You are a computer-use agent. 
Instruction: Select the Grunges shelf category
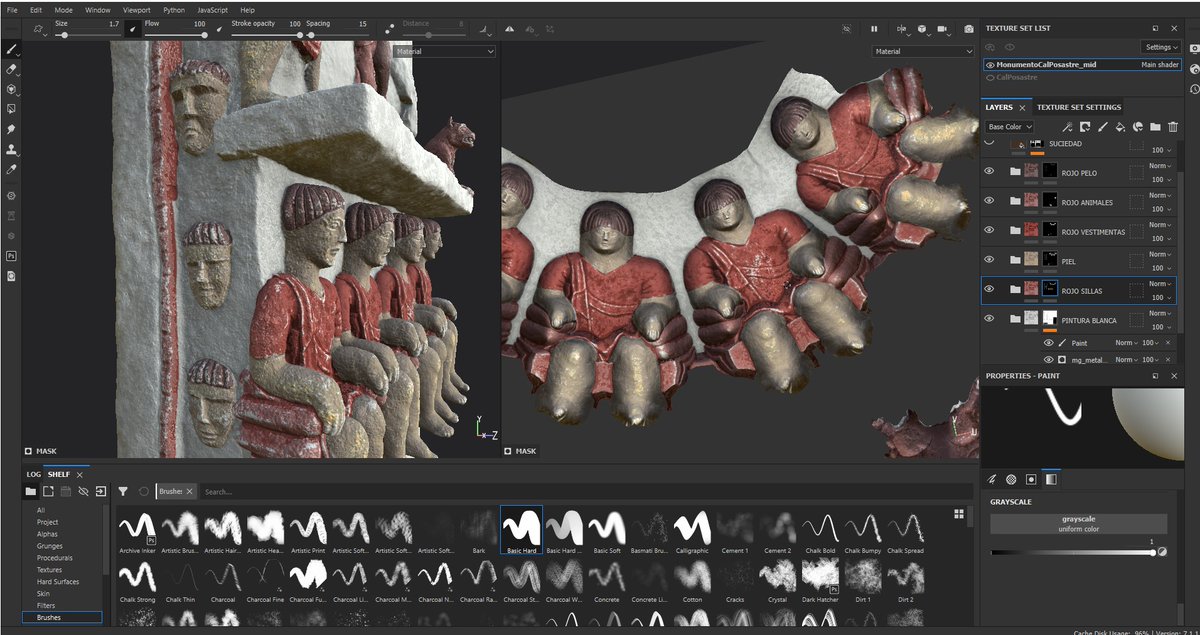(x=50, y=546)
